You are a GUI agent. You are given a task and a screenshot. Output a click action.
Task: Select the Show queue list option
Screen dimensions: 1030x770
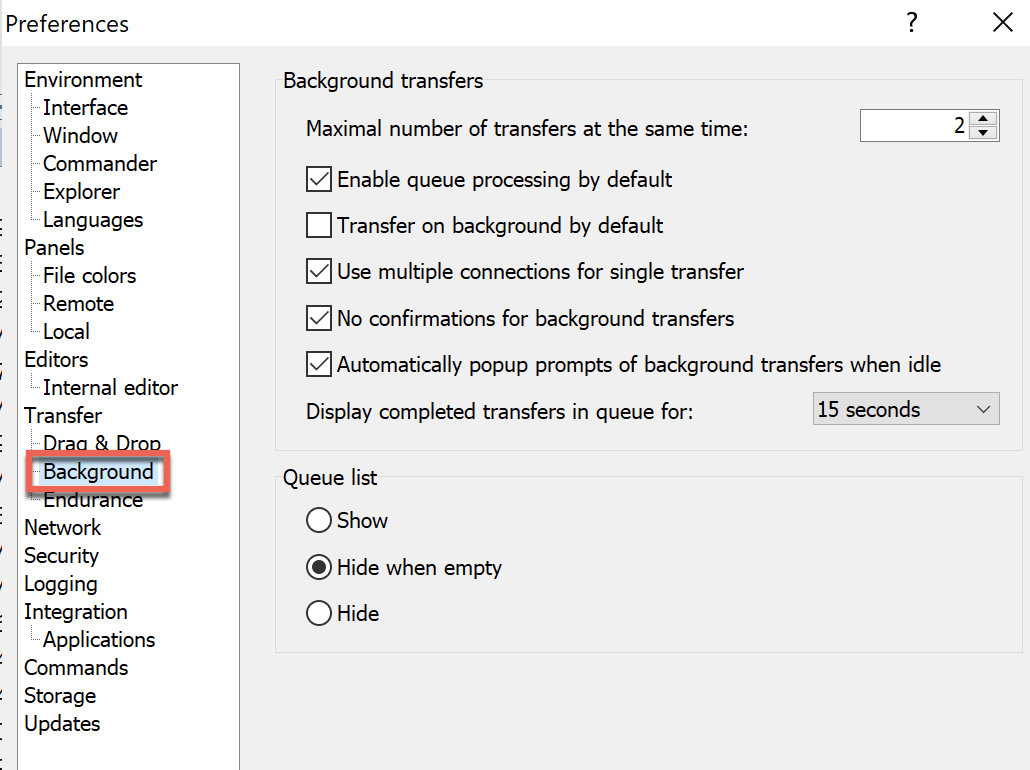coord(319,521)
